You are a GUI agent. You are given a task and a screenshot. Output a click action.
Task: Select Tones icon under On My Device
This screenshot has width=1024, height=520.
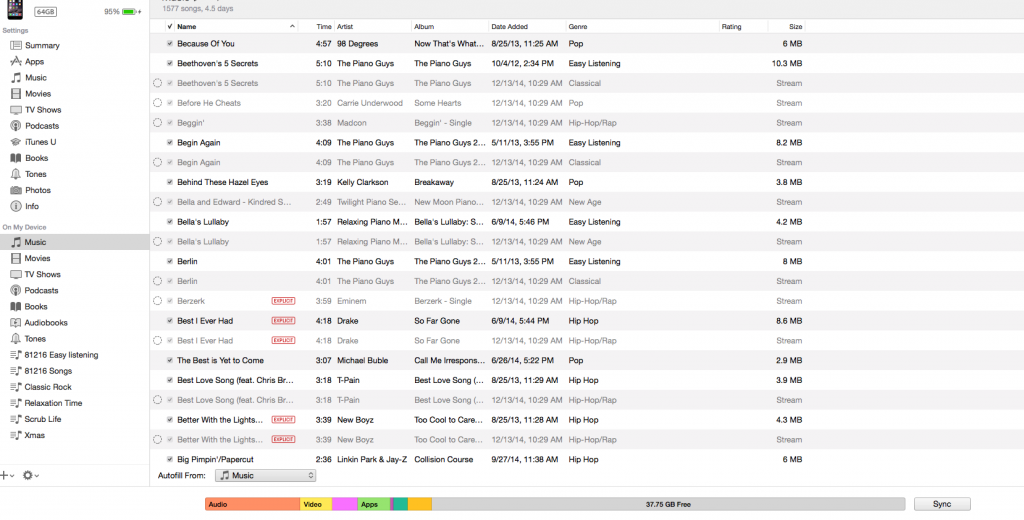coord(16,339)
